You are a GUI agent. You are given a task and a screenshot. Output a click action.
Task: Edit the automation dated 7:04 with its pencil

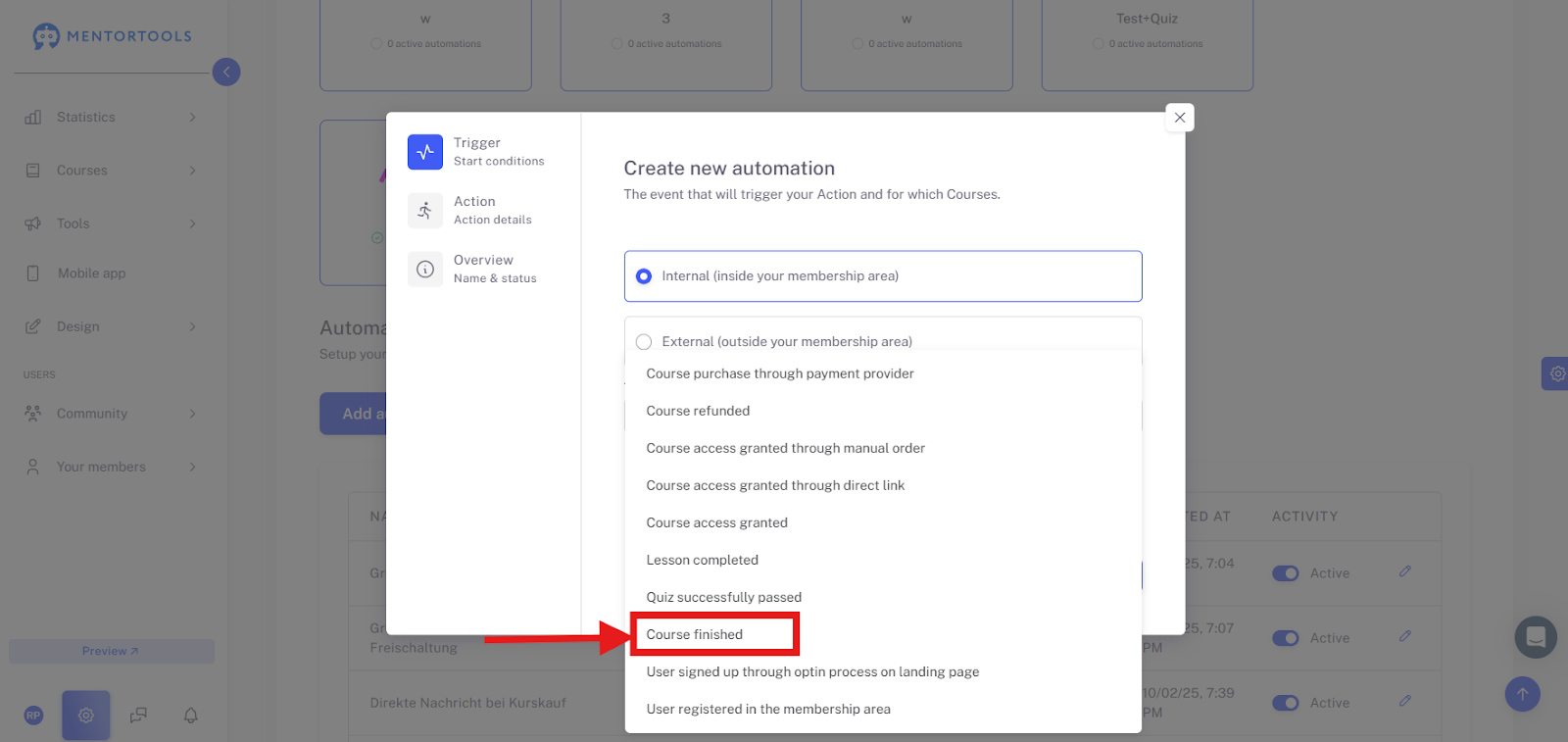tap(1404, 571)
